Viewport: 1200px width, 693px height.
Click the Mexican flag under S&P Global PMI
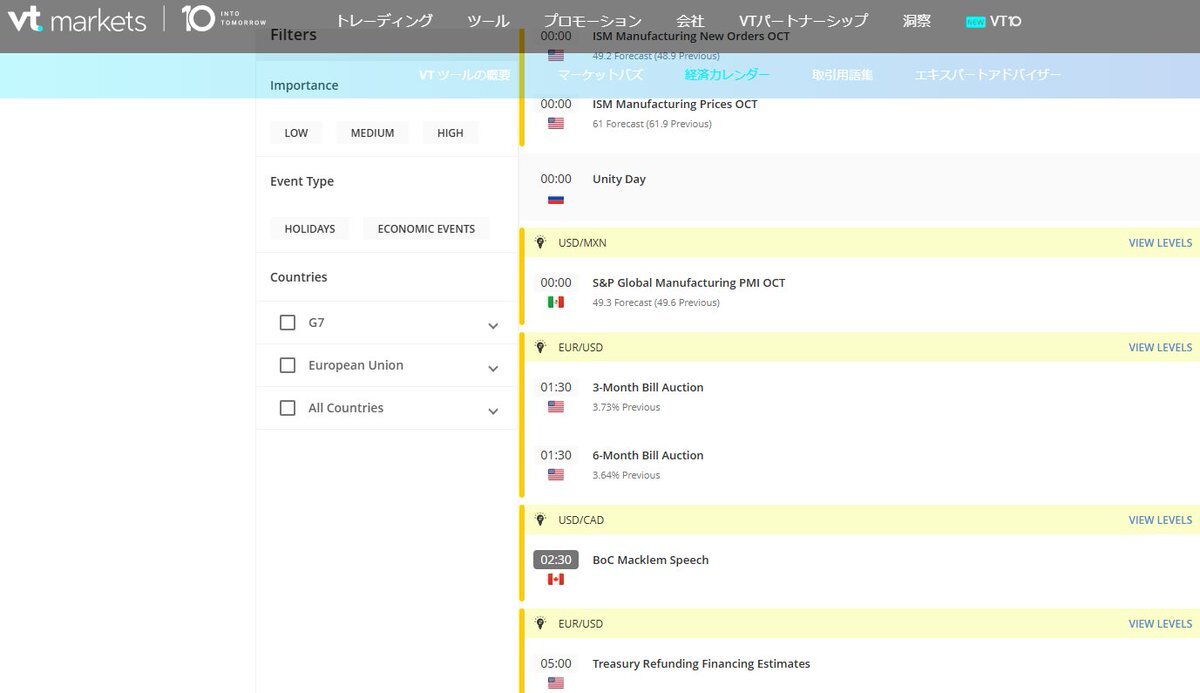click(556, 302)
